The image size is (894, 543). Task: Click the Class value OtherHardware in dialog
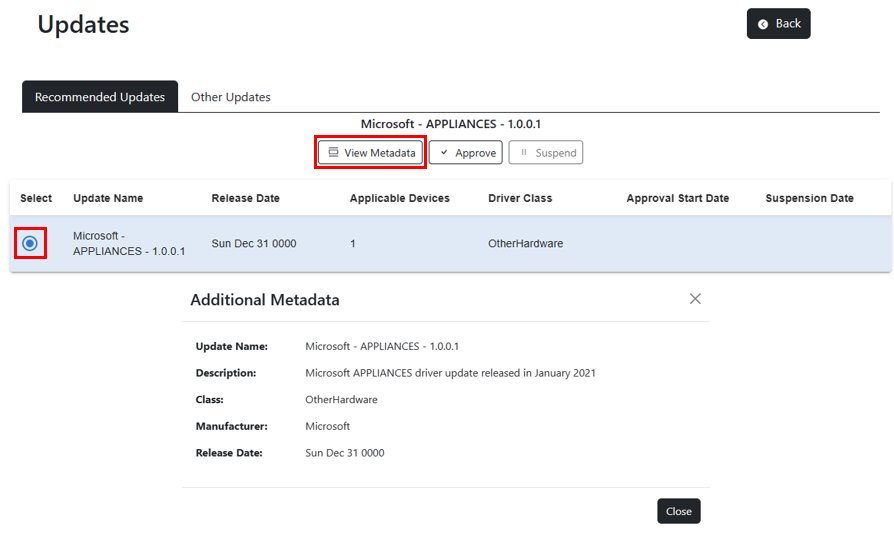[341, 400]
